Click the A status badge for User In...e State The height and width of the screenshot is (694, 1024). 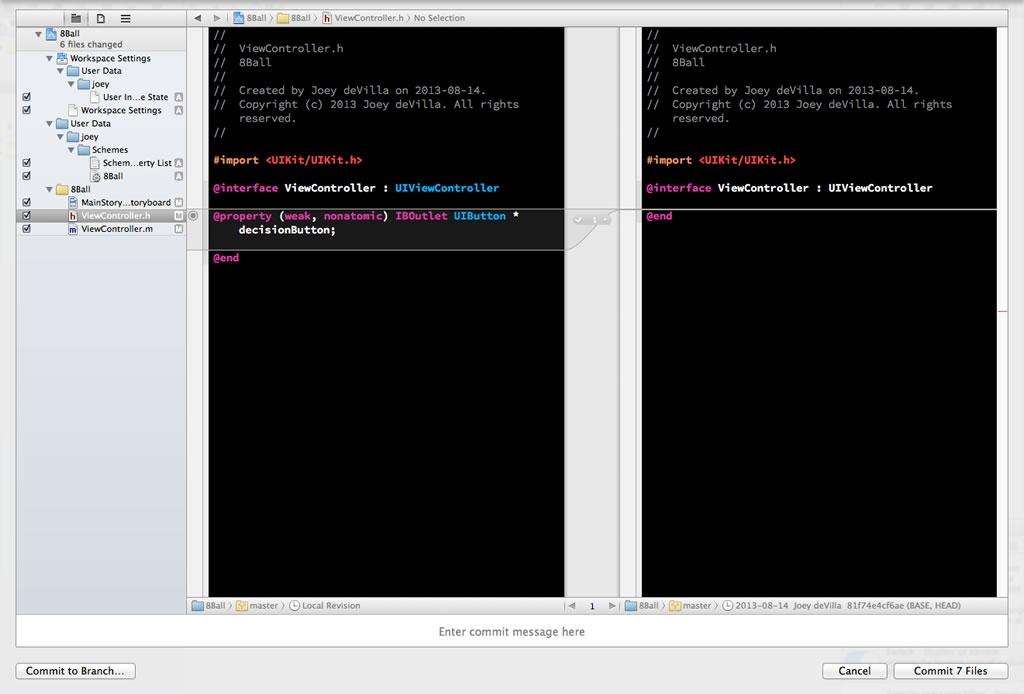pyautogui.click(x=178, y=97)
